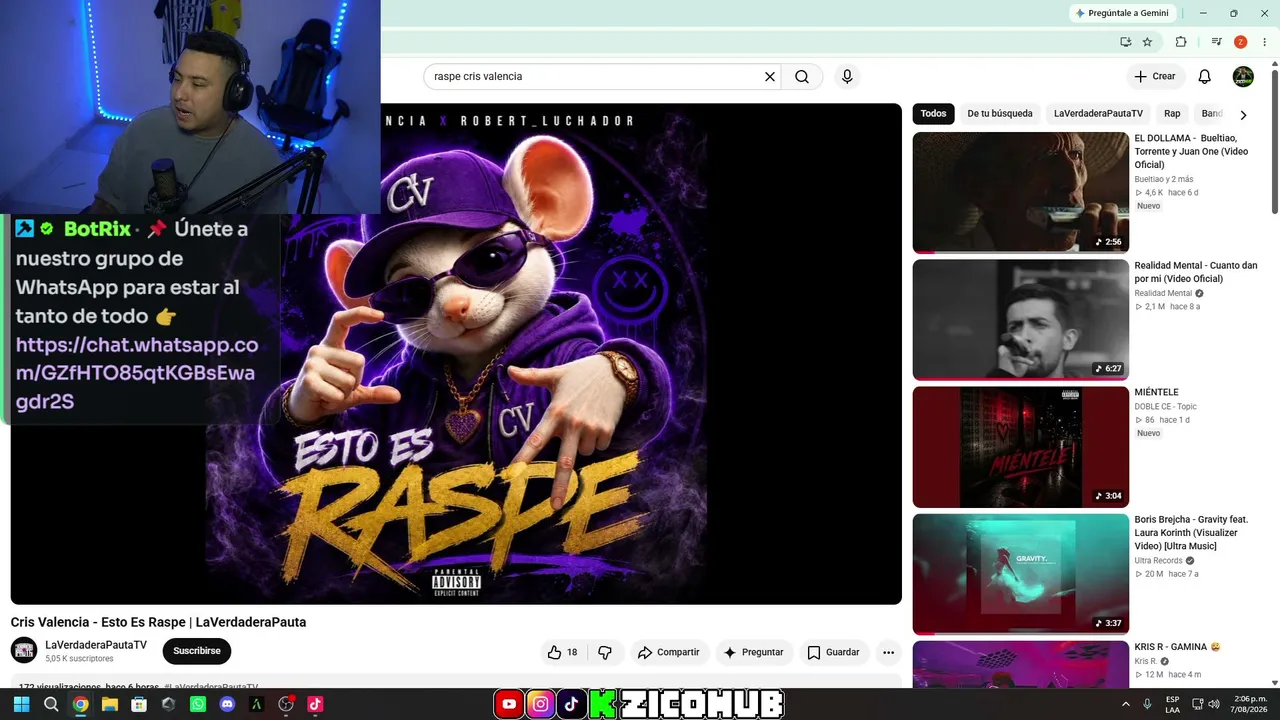The image size is (1280, 720).
Task: Bookmark this page with the star icon
Action: [1147, 42]
